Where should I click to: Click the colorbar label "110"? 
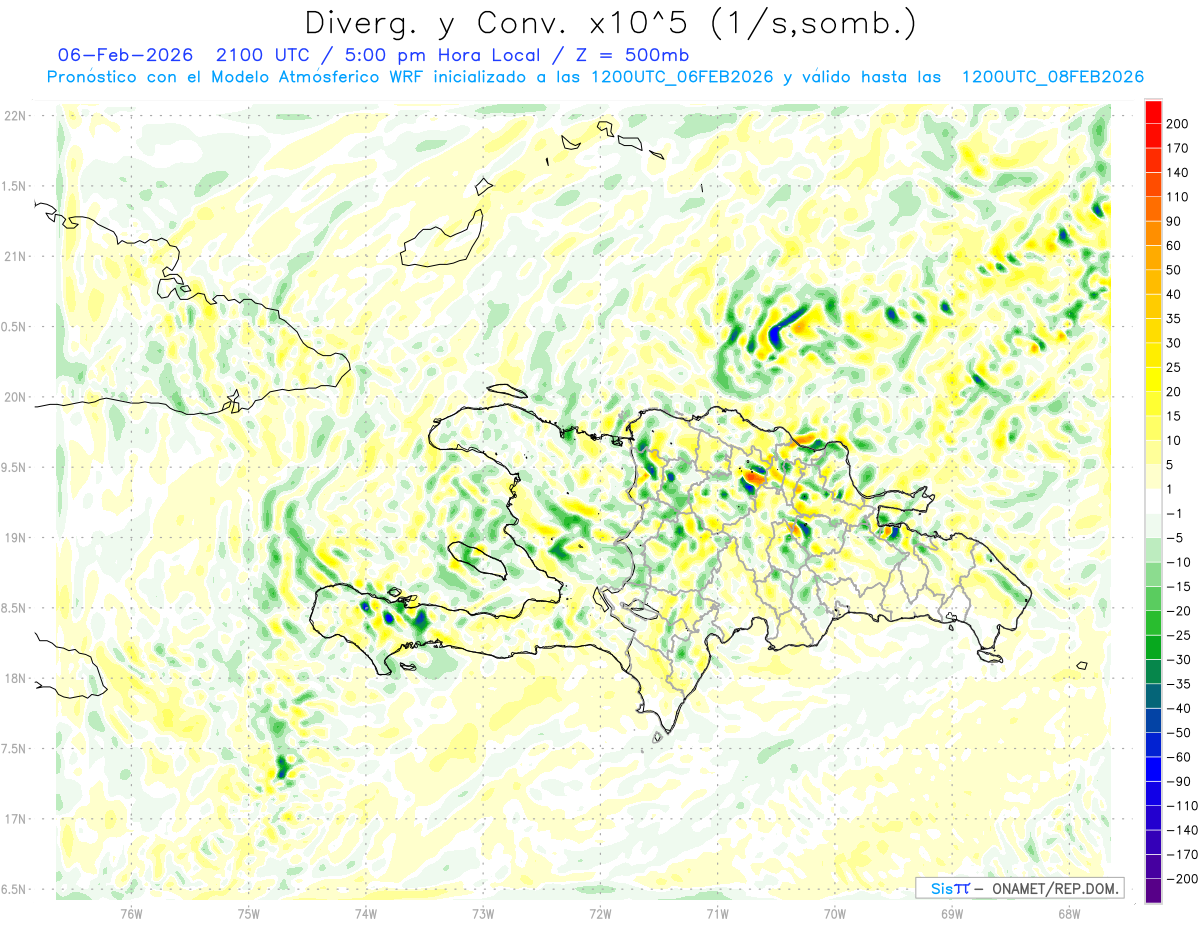tap(1179, 197)
